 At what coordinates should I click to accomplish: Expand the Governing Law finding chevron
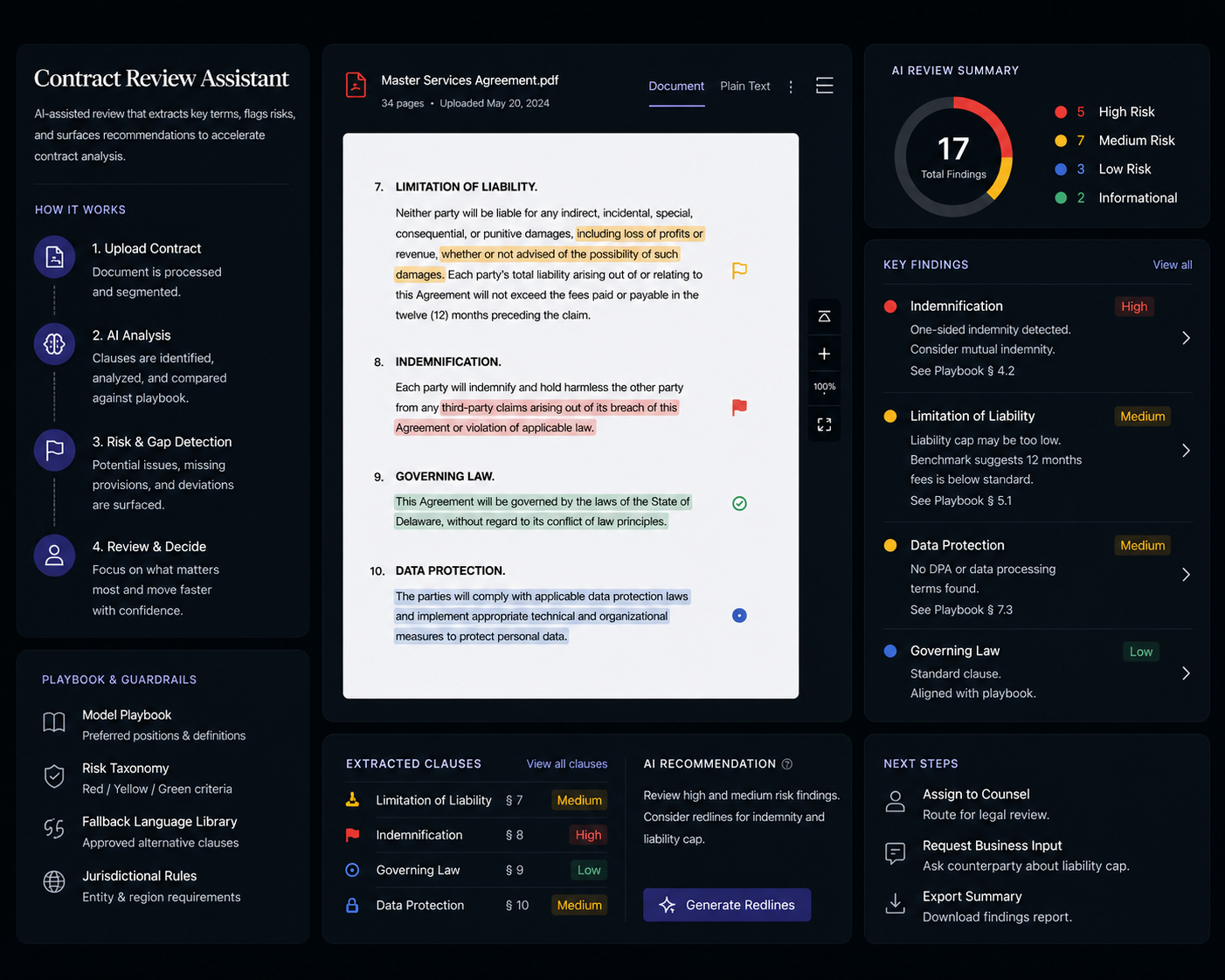pyautogui.click(x=1186, y=673)
